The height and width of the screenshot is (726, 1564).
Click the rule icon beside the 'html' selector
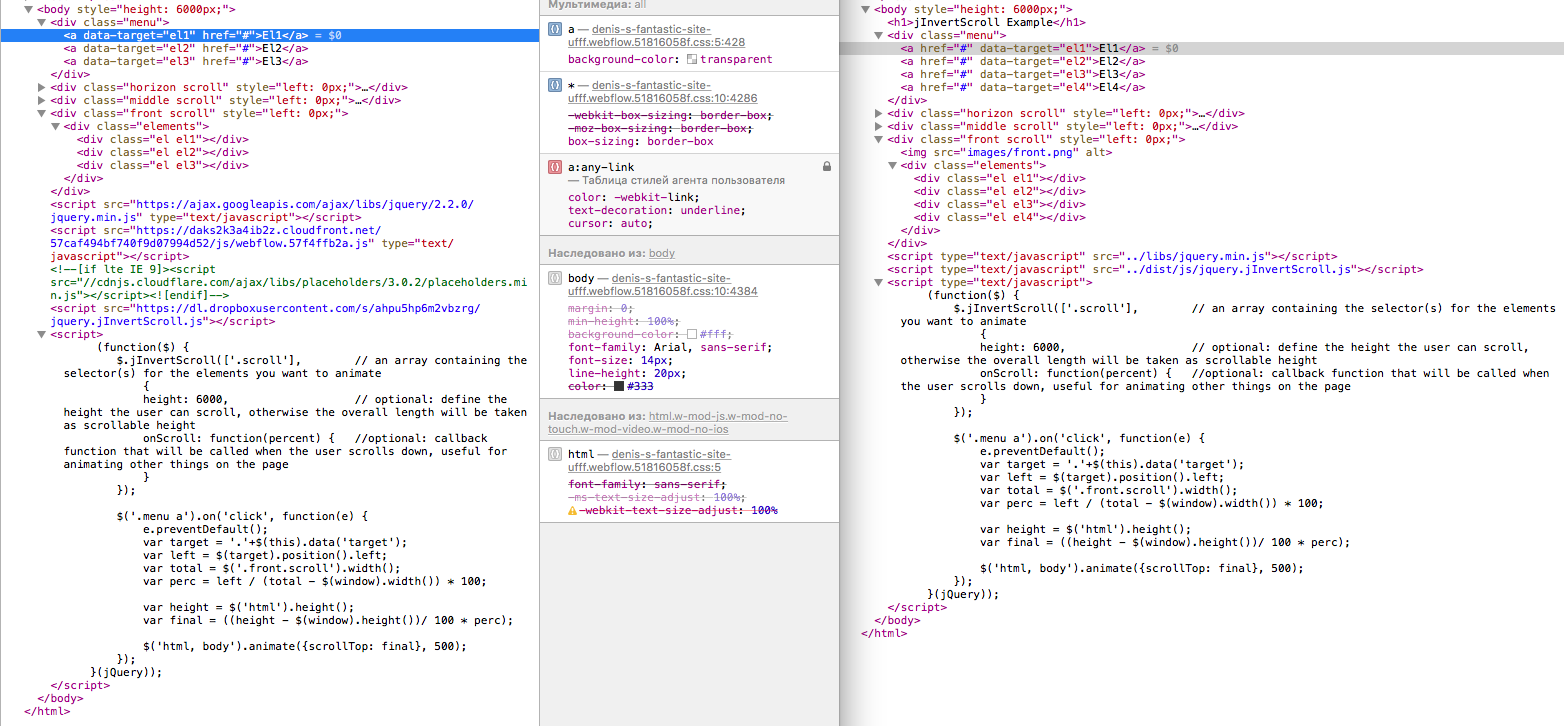click(555, 454)
